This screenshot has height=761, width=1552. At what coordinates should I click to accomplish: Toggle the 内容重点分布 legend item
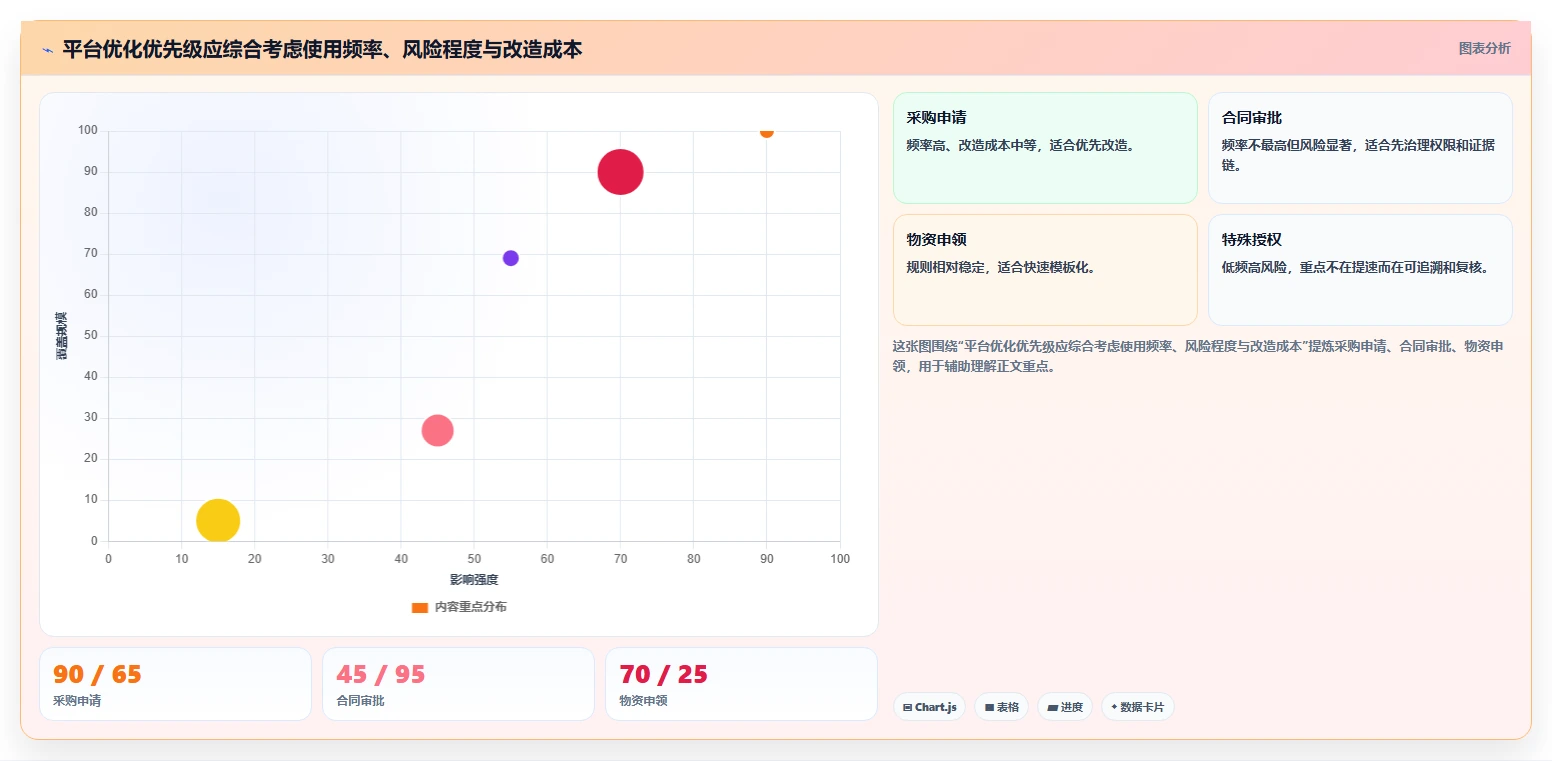459,607
